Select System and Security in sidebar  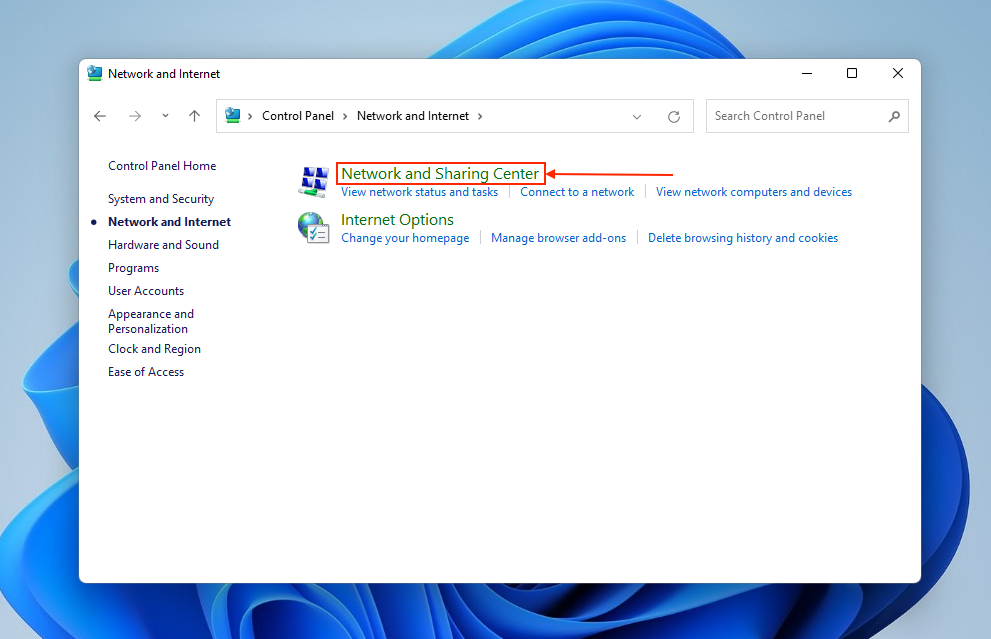click(x=160, y=198)
